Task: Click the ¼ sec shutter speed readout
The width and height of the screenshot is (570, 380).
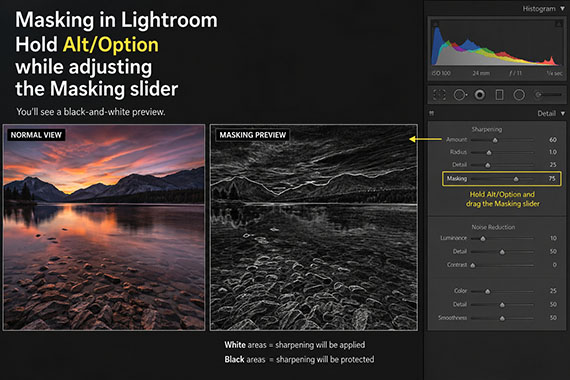Action: (x=554, y=73)
